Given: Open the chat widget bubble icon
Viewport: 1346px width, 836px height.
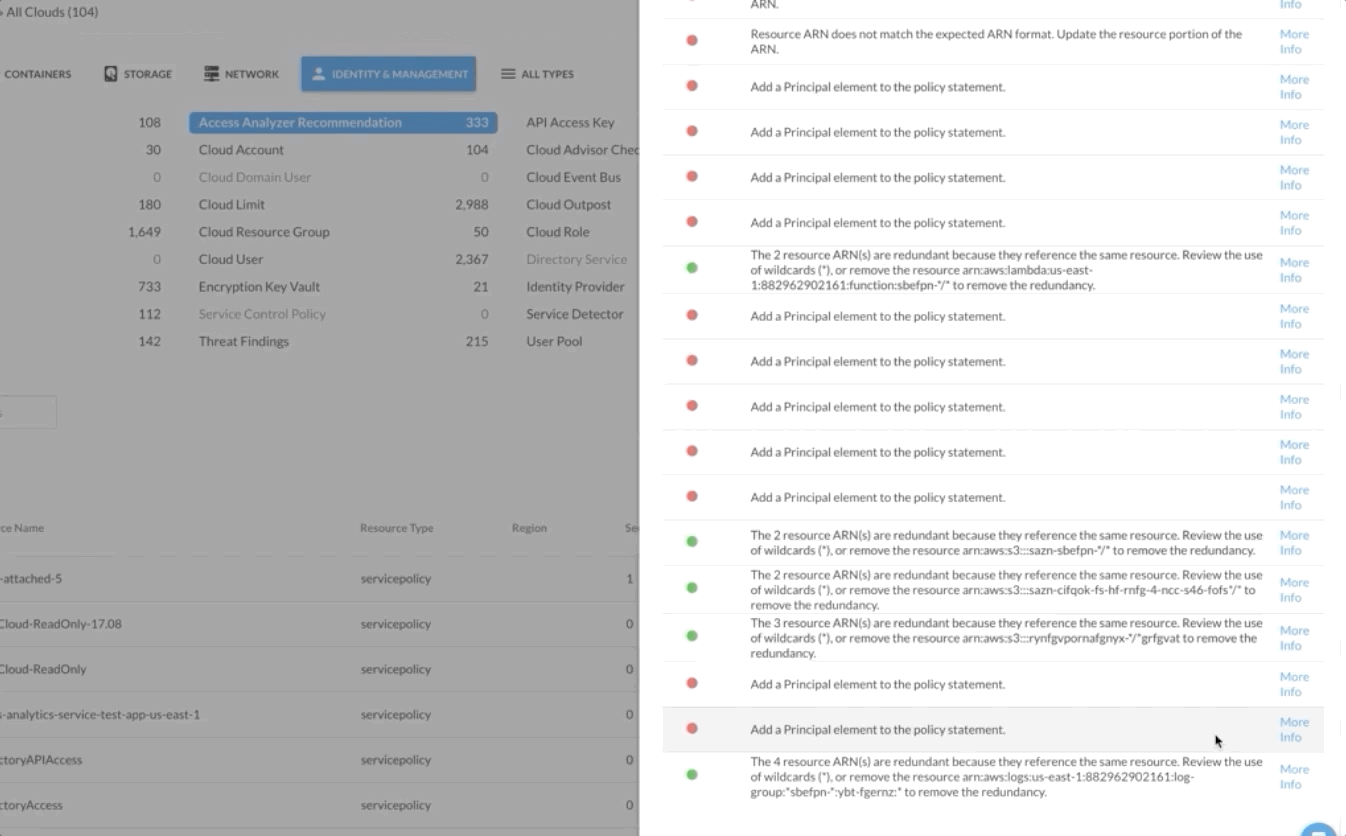Looking at the screenshot, I should [x=1318, y=829].
